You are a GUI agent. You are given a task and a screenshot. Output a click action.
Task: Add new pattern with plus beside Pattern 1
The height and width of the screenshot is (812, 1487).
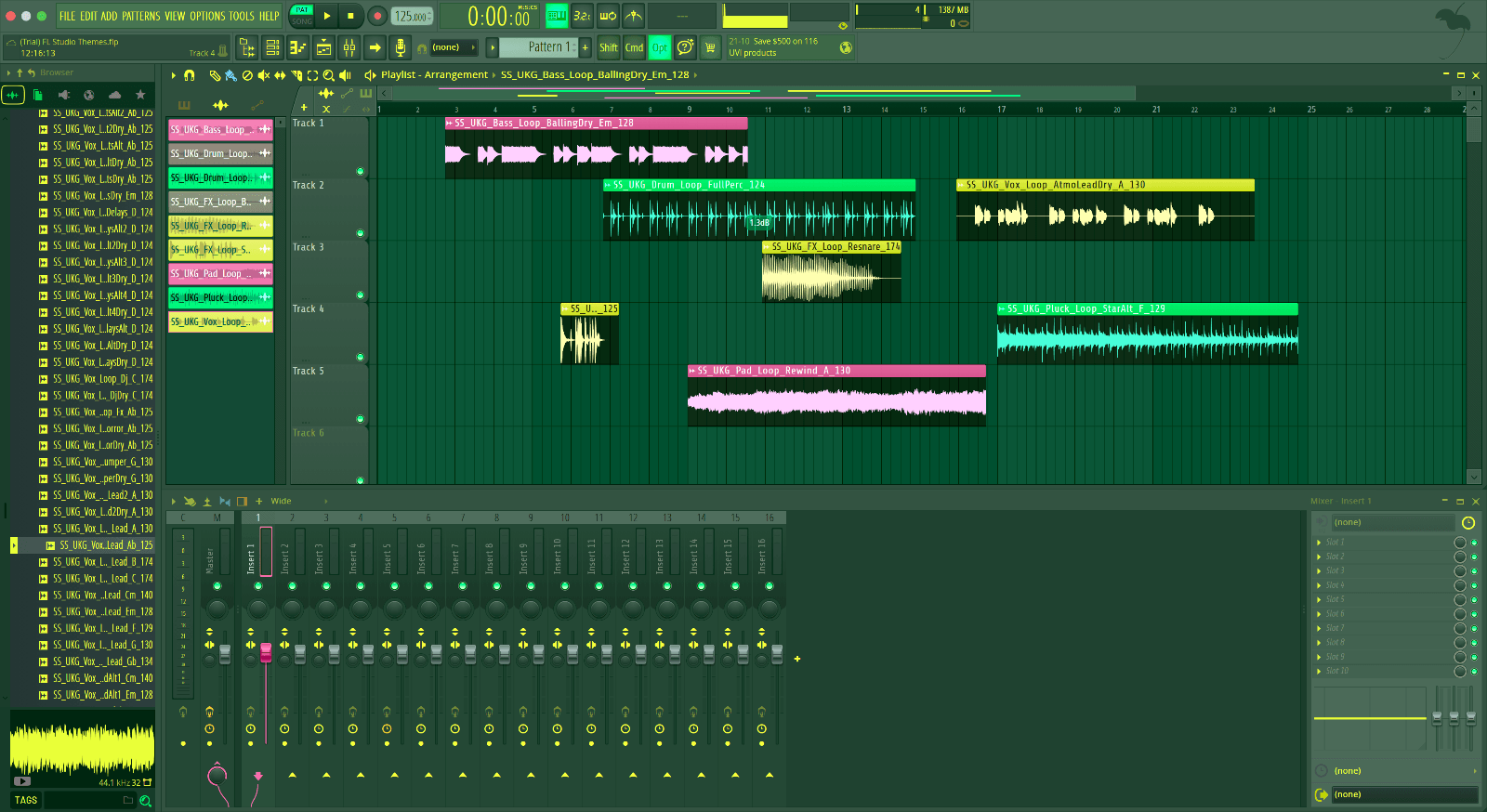tap(586, 47)
